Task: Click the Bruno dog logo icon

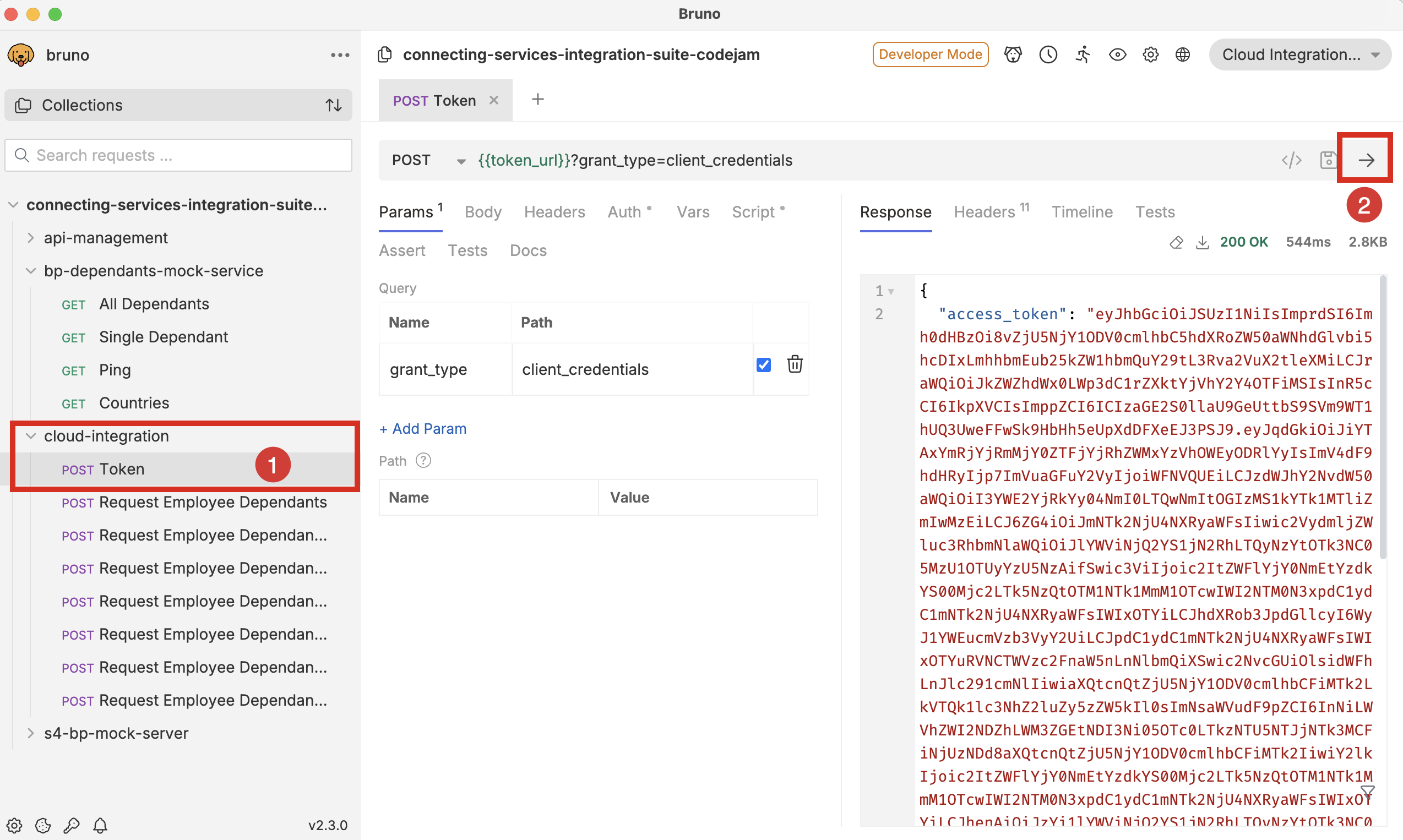Action: (x=20, y=55)
